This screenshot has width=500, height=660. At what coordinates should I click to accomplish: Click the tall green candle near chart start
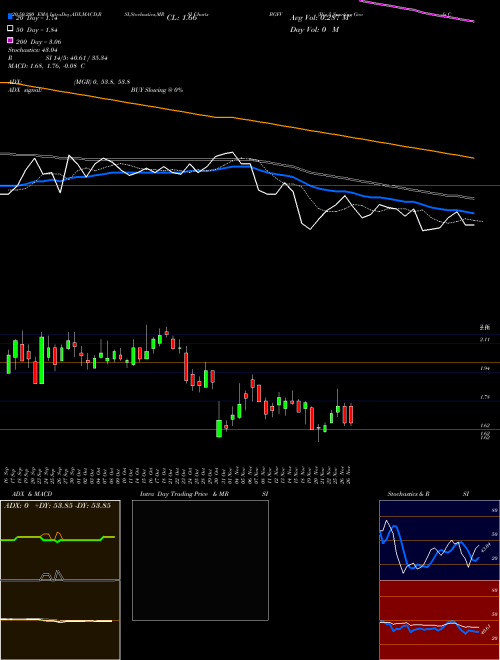pyautogui.click(x=42, y=360)
